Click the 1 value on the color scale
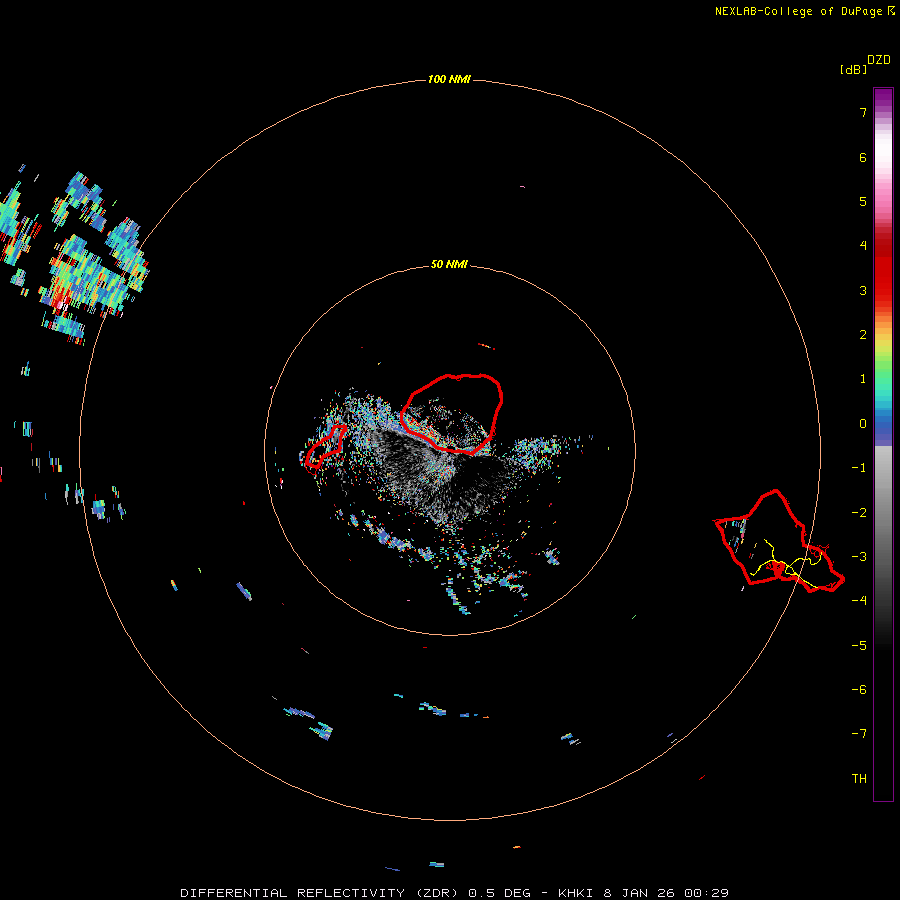 coord(863,379)
